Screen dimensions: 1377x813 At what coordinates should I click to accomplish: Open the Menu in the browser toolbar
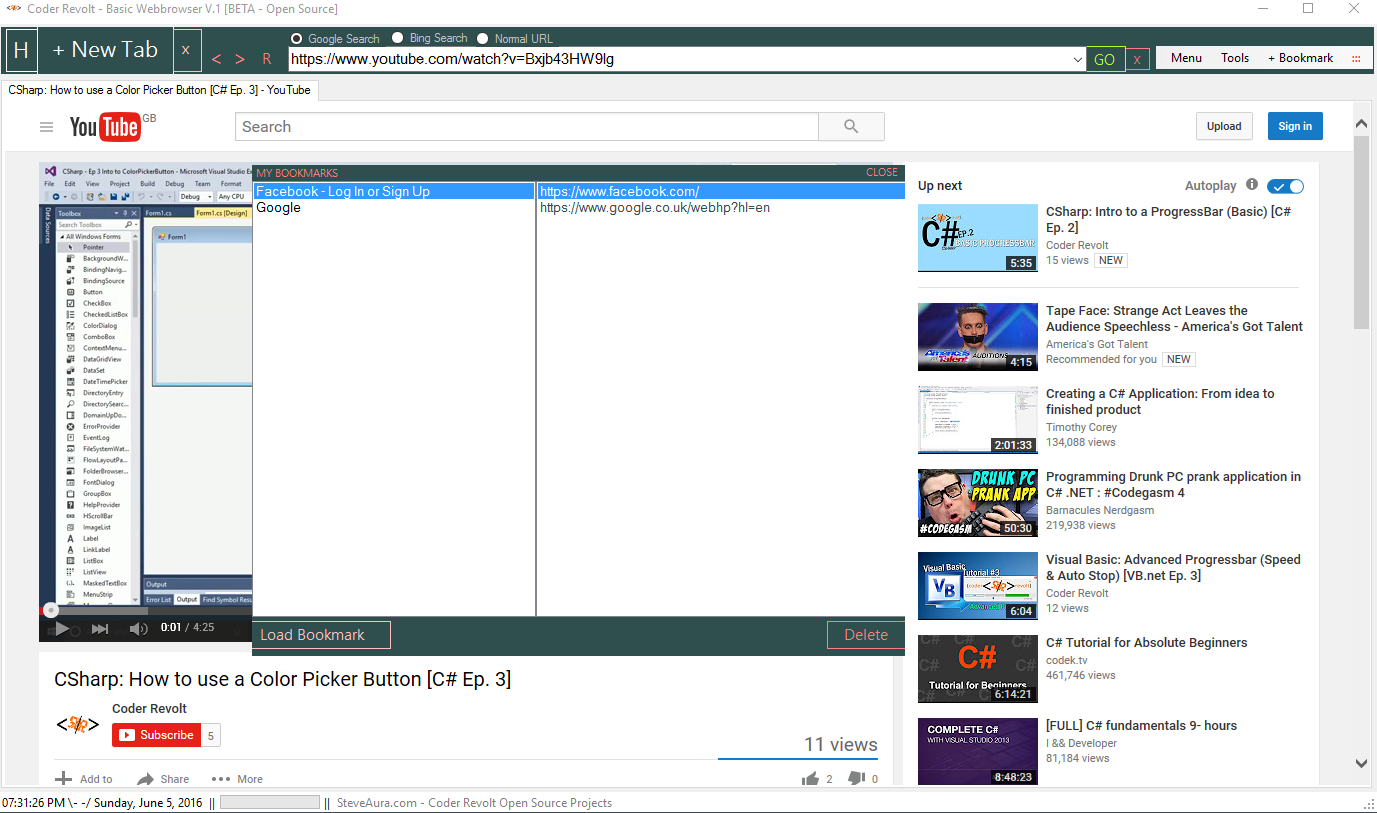click(x=1185, y=57)
